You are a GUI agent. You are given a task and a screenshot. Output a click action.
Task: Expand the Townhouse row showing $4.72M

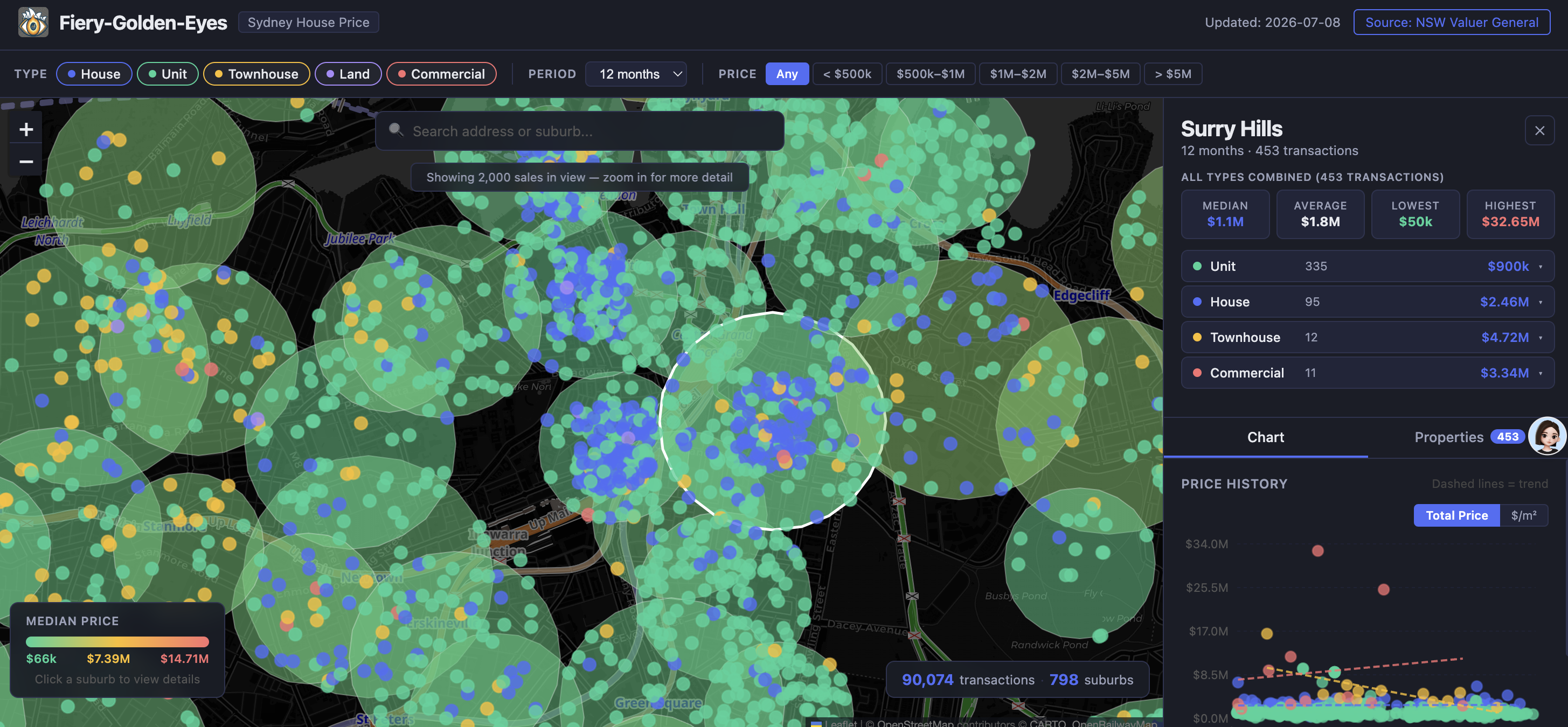coord(1367,337)
